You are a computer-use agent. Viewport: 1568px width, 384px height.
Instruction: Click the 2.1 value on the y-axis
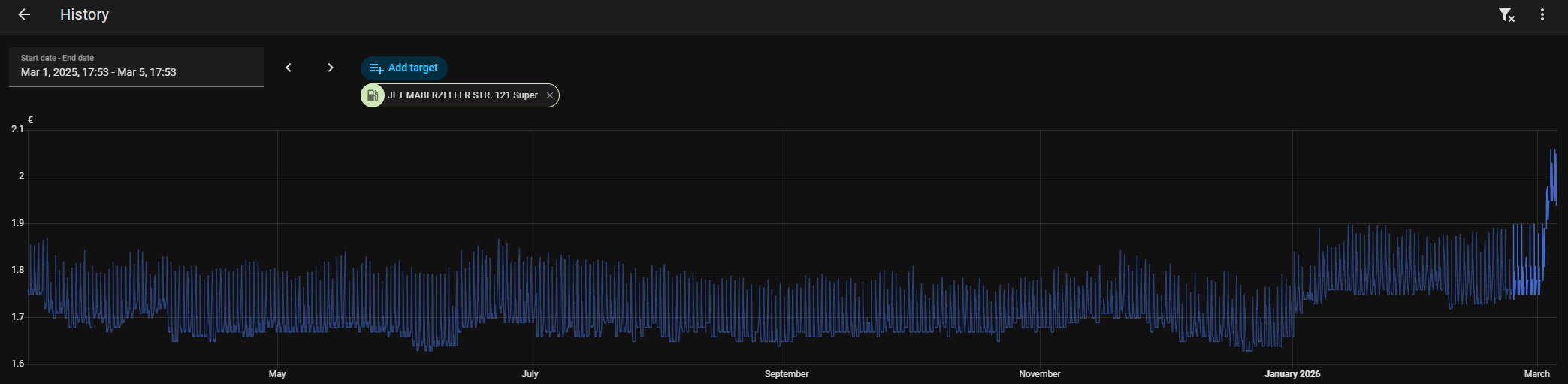[17, 129]
